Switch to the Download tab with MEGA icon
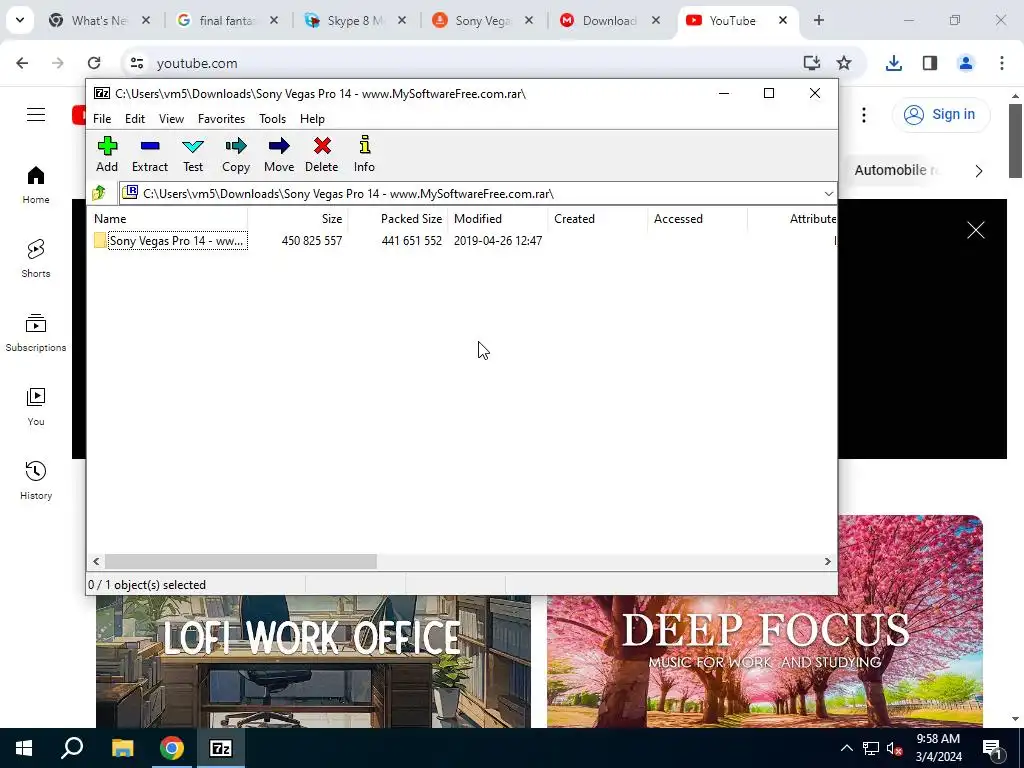Viewport: 1024px width, 768px height. 609,21
